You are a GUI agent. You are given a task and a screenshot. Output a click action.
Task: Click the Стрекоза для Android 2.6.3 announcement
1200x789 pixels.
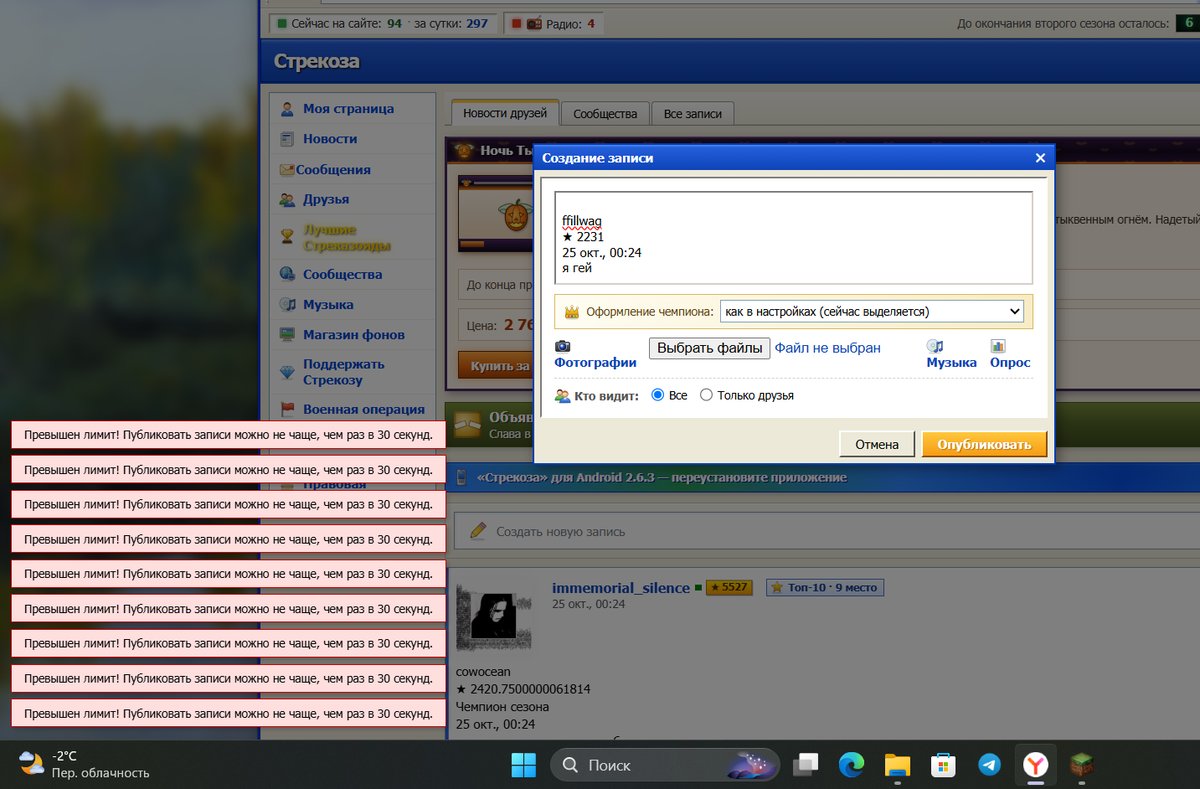click(x=661, y=477)
